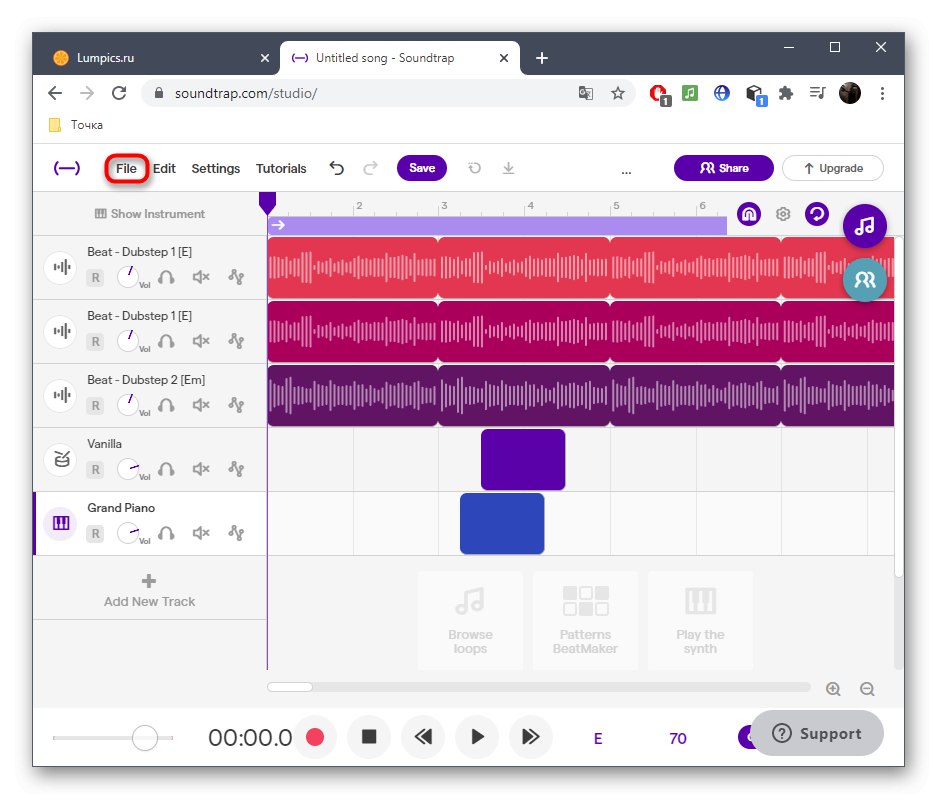This screenshot has width=937, height=799.
Task: Toggle the cycle loop button
Action: 817,214
